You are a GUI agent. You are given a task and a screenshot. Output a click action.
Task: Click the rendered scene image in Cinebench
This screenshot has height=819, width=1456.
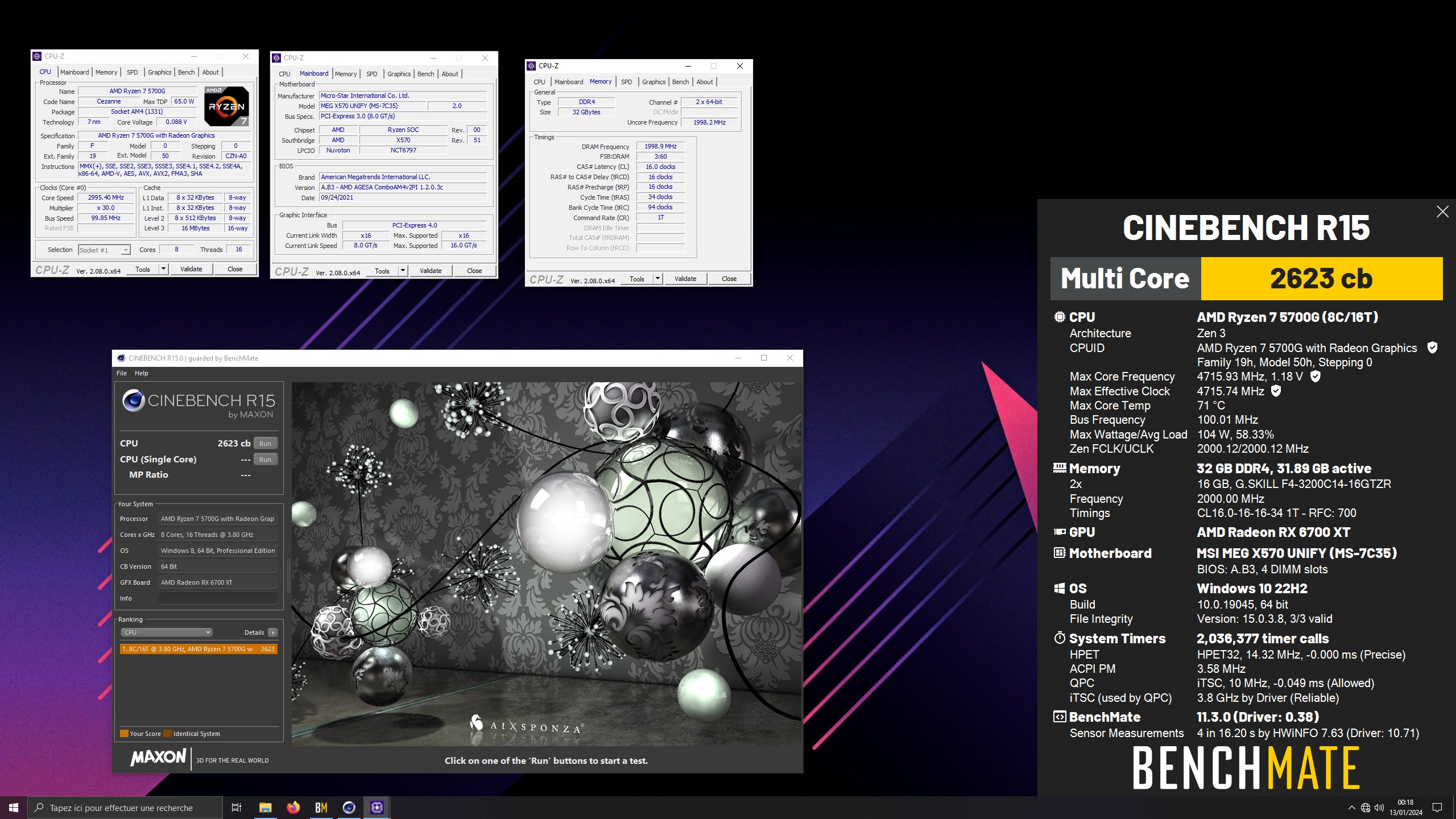[546, 564]
